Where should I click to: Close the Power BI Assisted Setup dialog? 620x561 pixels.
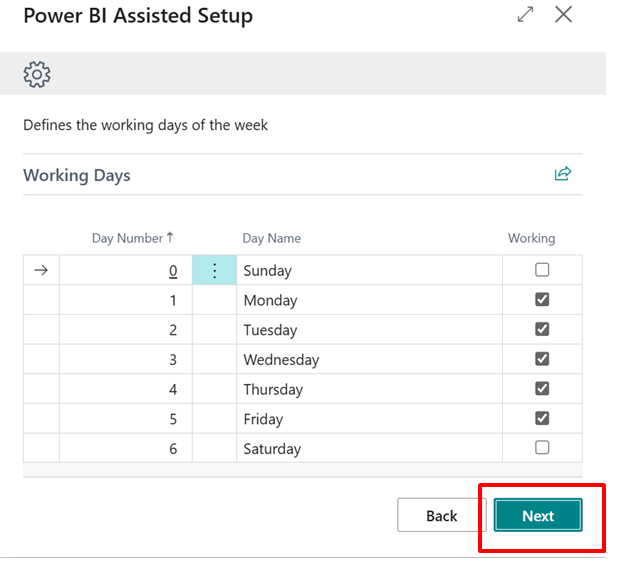point(563,15)
